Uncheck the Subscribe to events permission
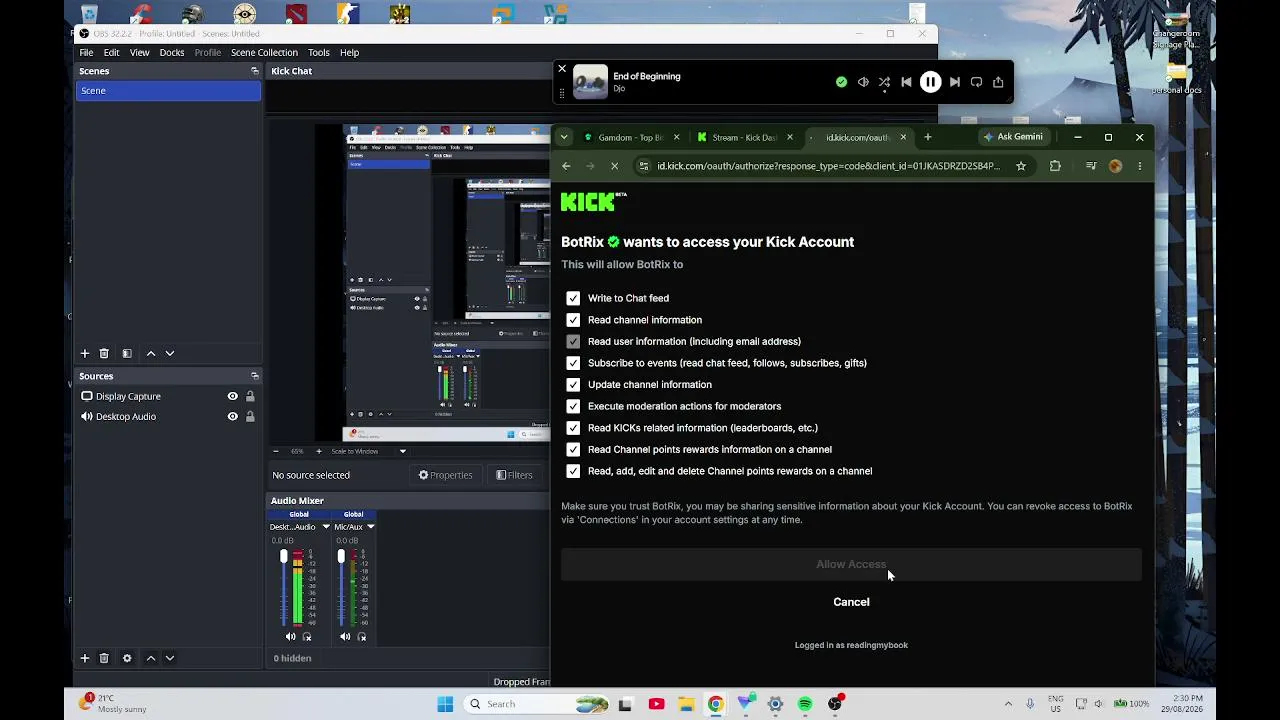Image resolution: width=1280 pixels, height=720 pixels. (x=573, y=363)
